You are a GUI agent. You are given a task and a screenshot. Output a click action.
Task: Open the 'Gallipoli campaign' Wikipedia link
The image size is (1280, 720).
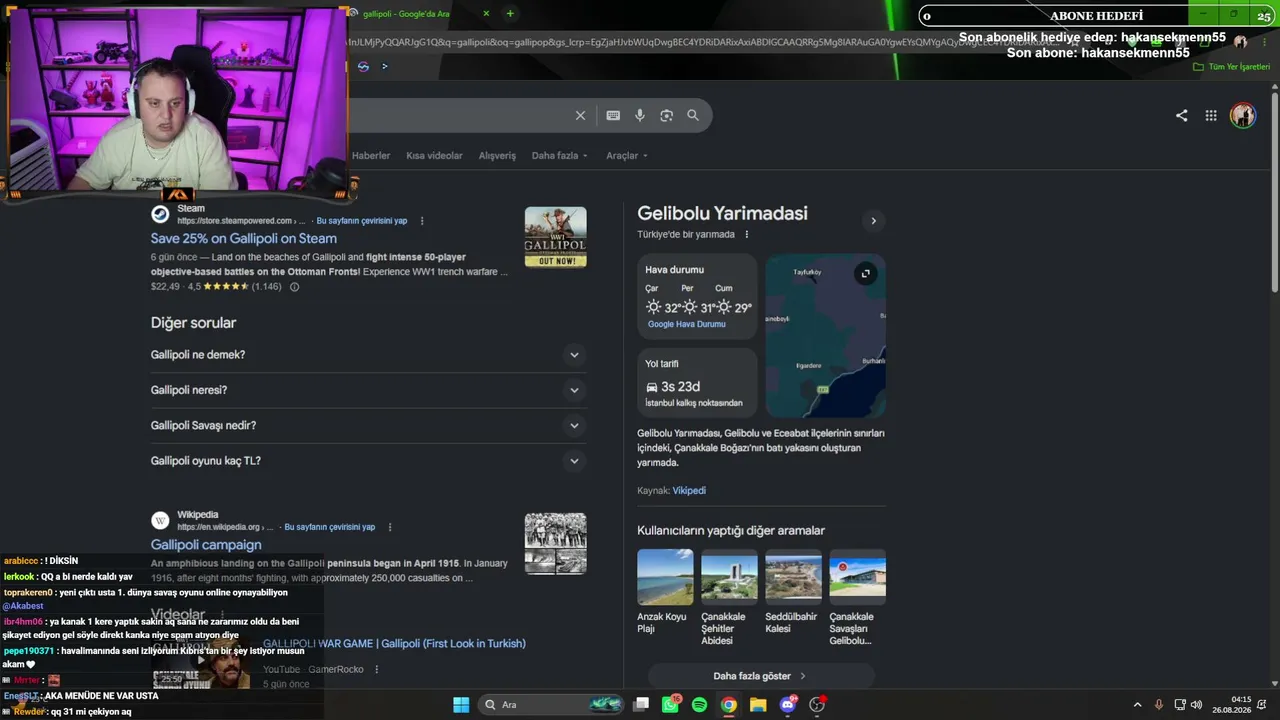pos(206,545)
